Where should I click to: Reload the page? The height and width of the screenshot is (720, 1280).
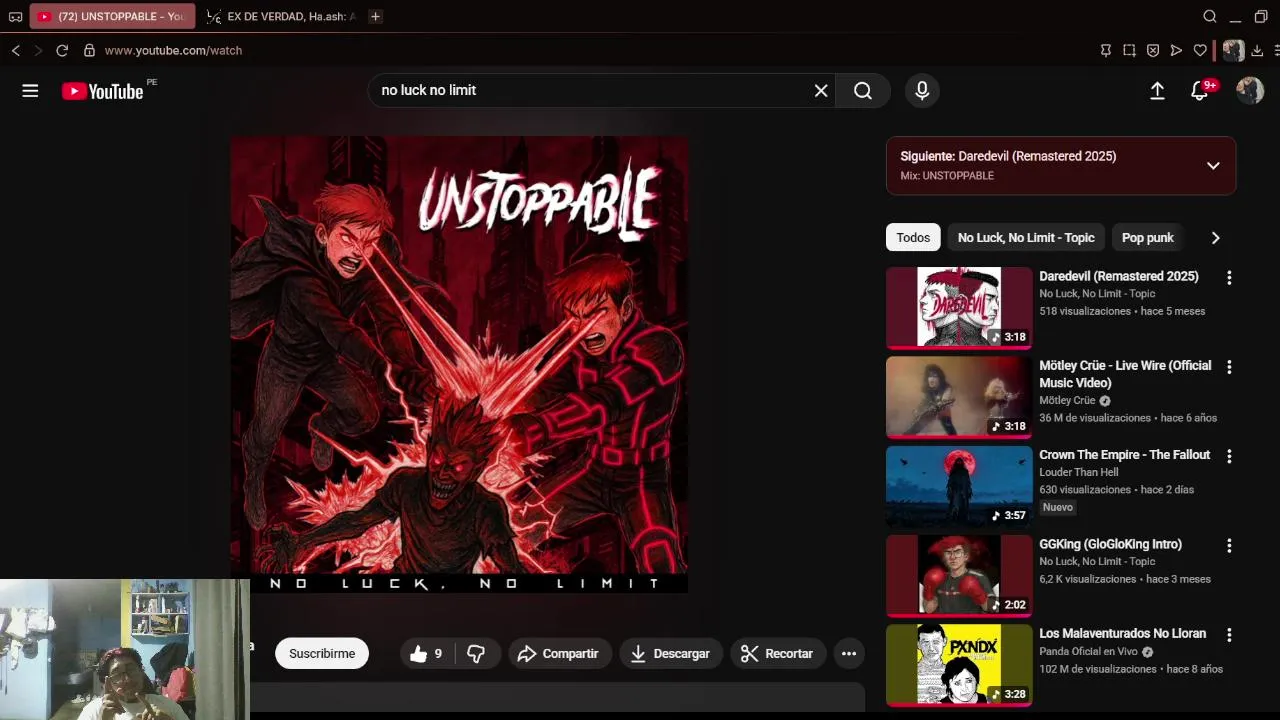pyautogui.click(x=62, y=50)
